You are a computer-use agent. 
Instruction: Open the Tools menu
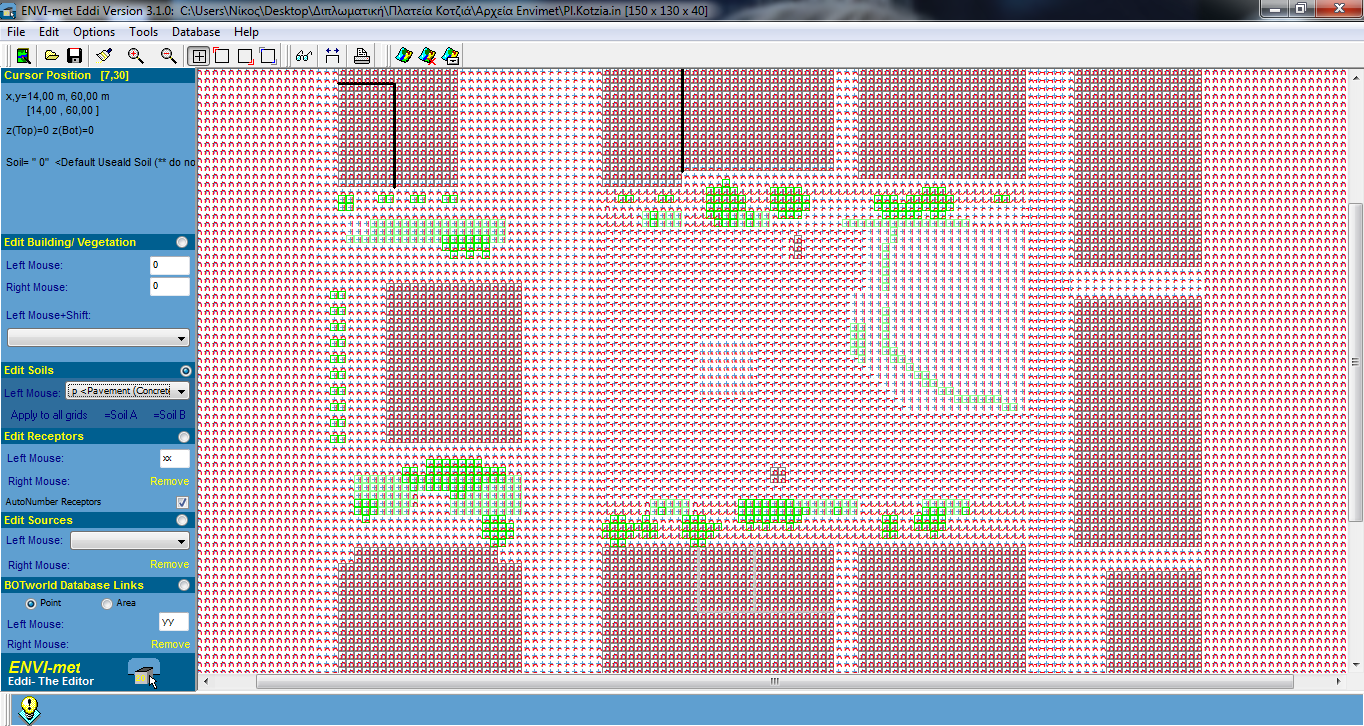coord(143,32)
